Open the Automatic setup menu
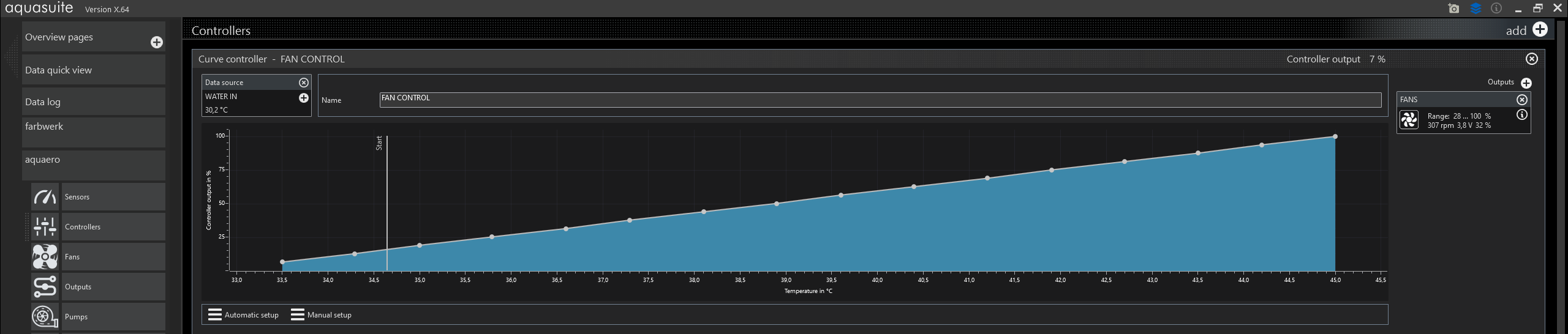 pos(243,315)
